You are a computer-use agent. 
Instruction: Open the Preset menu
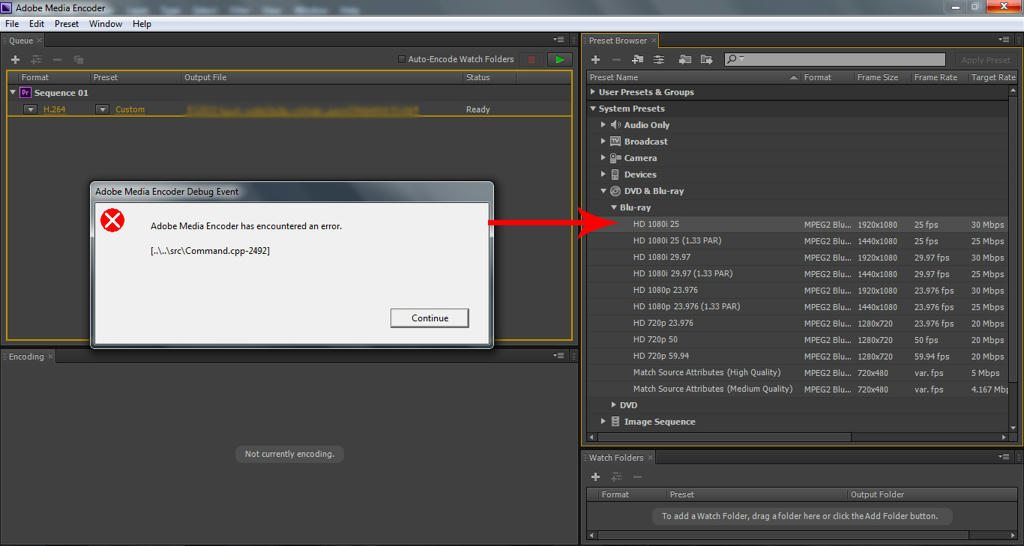coord(67,24)
